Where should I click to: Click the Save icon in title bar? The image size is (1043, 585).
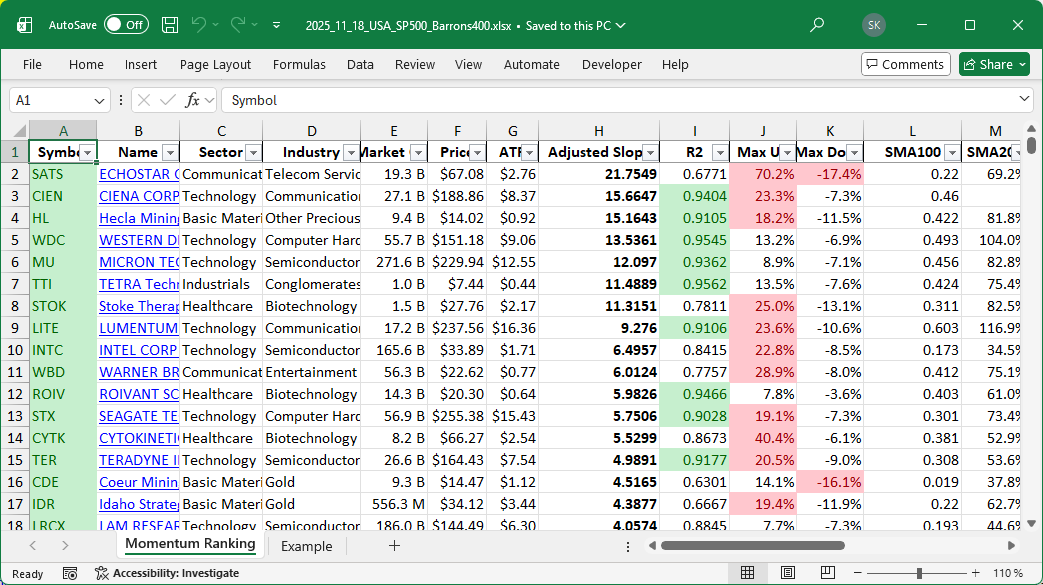170,25
